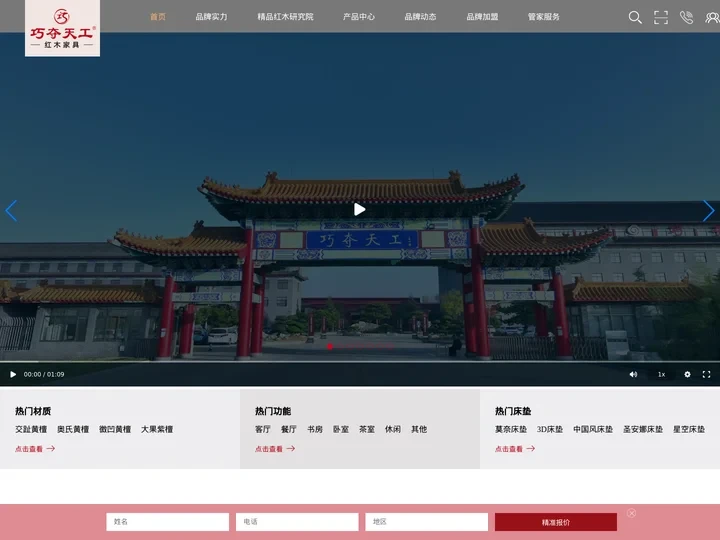Click the user account icon in header
The width and height of the screenshot is (720, 540).
pos(712,17)
